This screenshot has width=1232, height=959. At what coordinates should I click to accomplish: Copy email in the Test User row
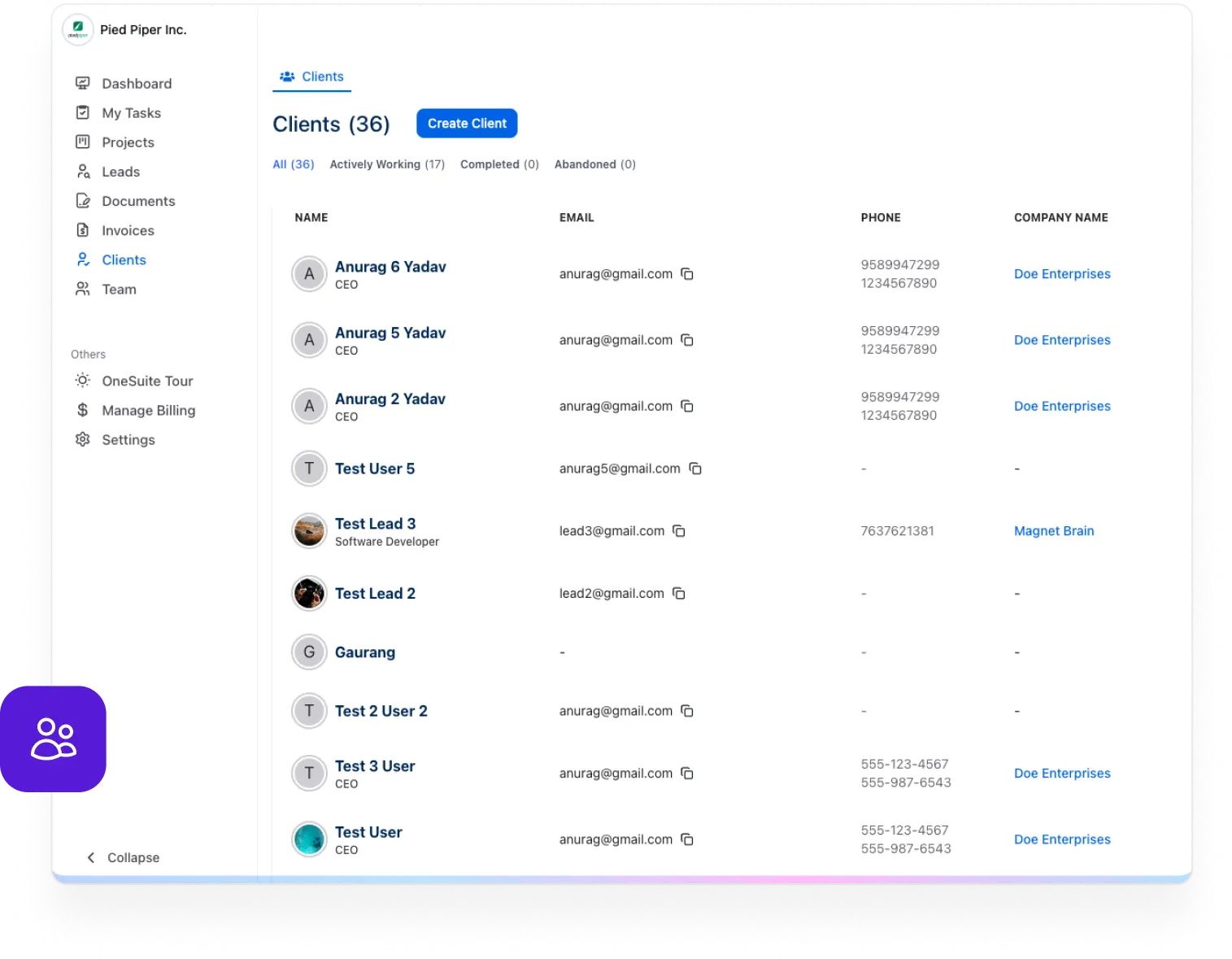687,839
